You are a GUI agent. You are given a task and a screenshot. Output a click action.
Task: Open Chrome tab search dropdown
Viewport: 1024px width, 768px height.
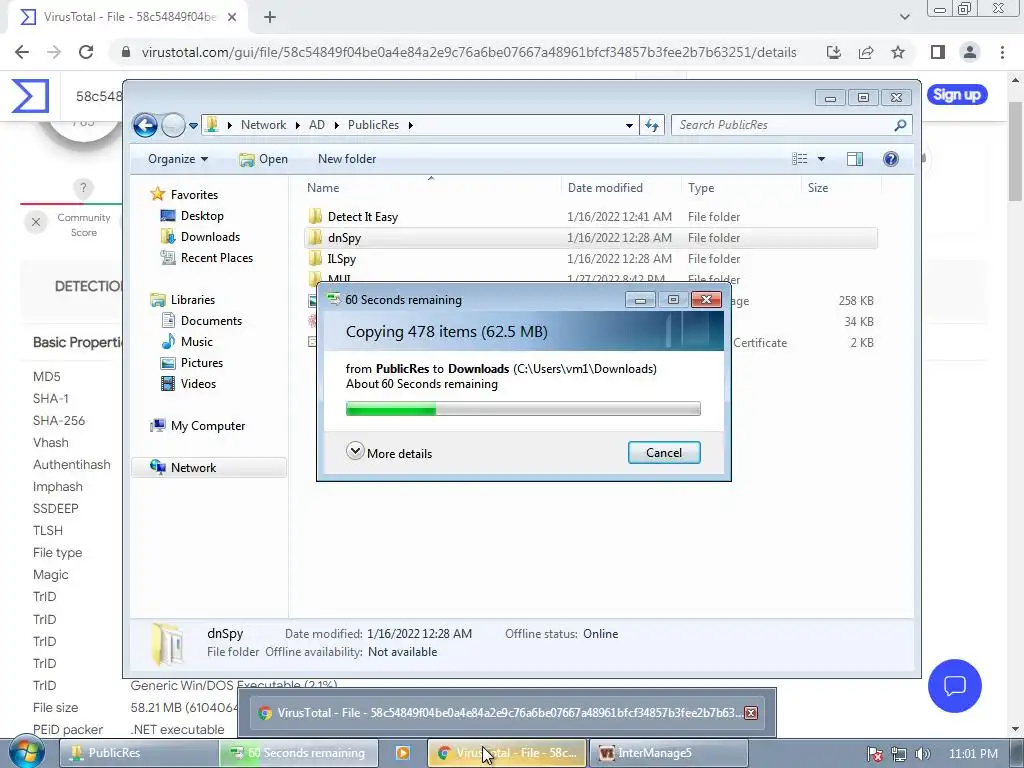pyautogui.click(x=904, y=18)
